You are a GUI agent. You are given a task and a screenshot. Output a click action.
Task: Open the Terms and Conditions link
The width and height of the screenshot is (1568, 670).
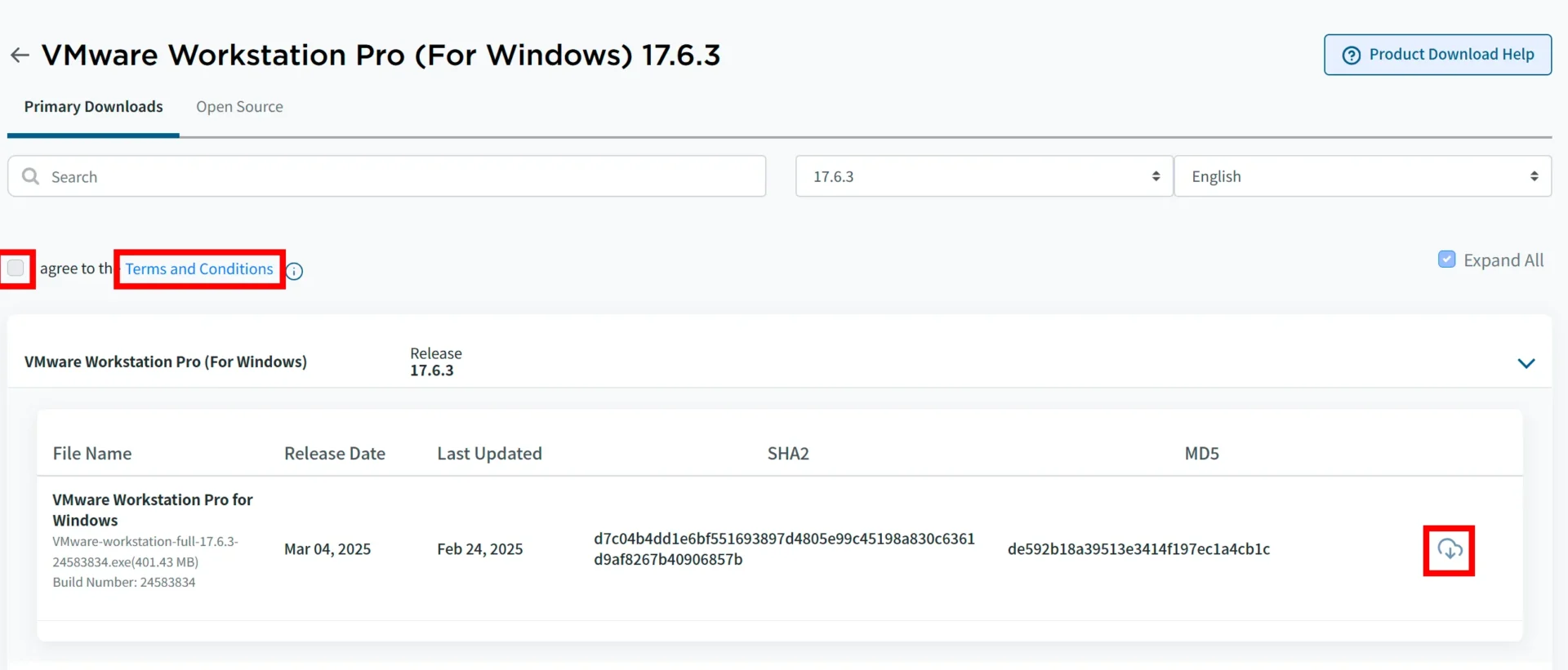(199, 268)
